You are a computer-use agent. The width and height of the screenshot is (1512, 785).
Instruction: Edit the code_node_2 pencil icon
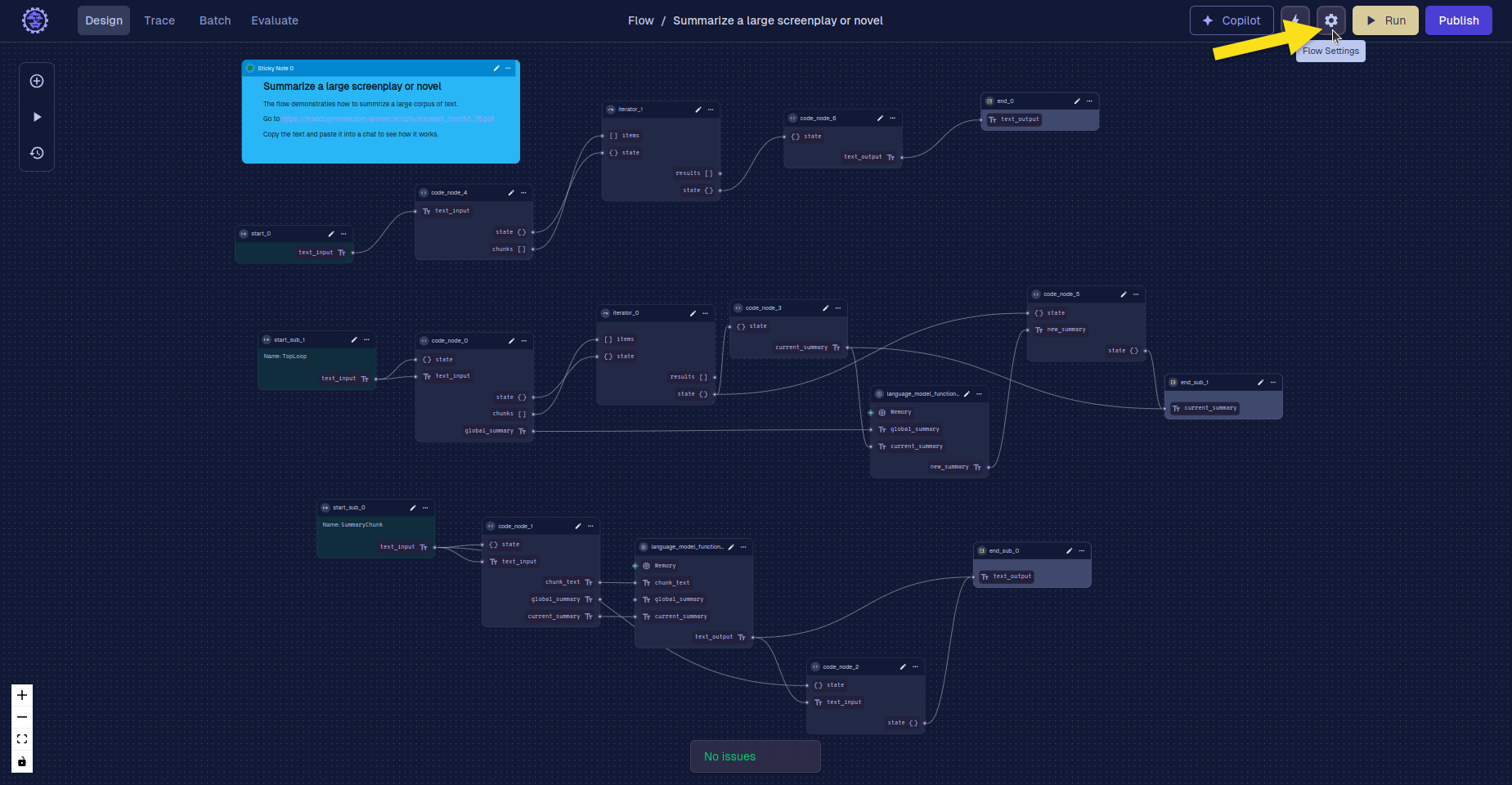(x=903, y=667)
